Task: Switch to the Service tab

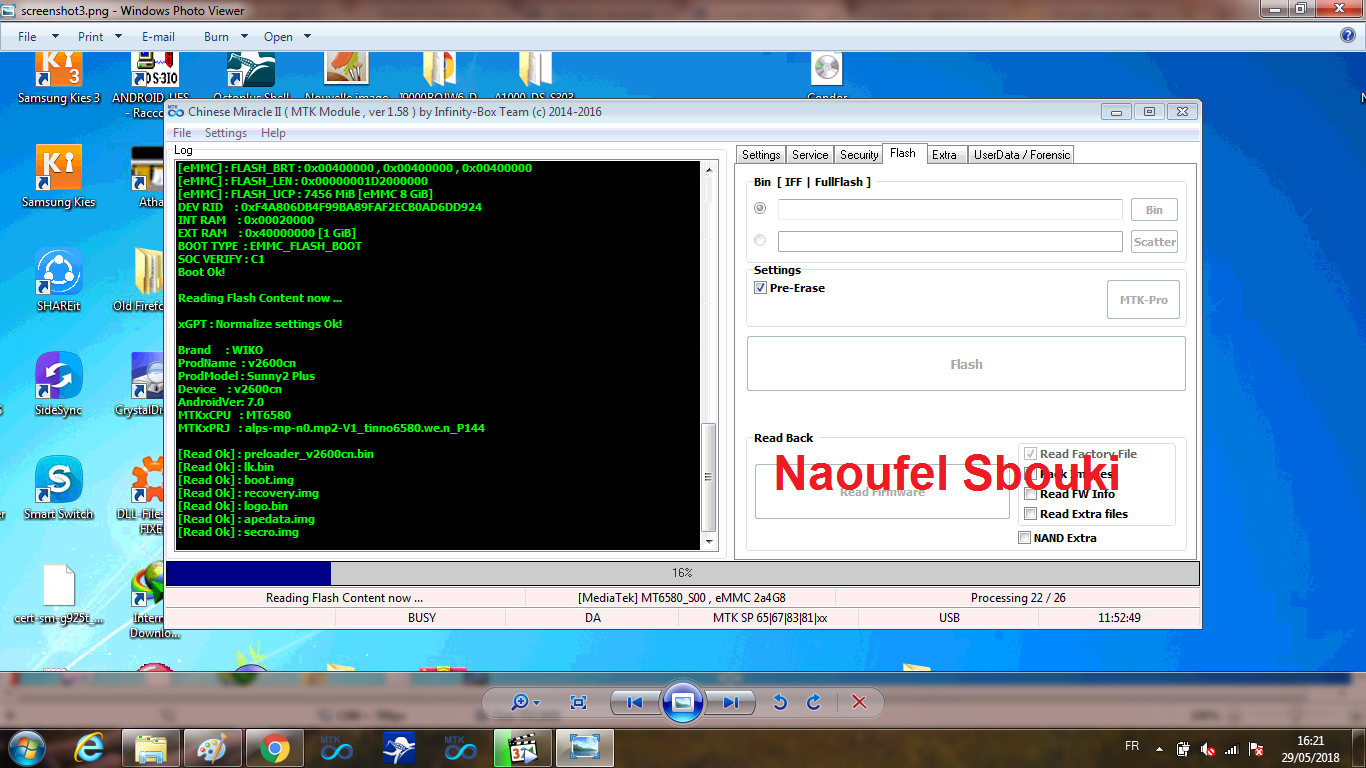Action: tap(810, 154)
